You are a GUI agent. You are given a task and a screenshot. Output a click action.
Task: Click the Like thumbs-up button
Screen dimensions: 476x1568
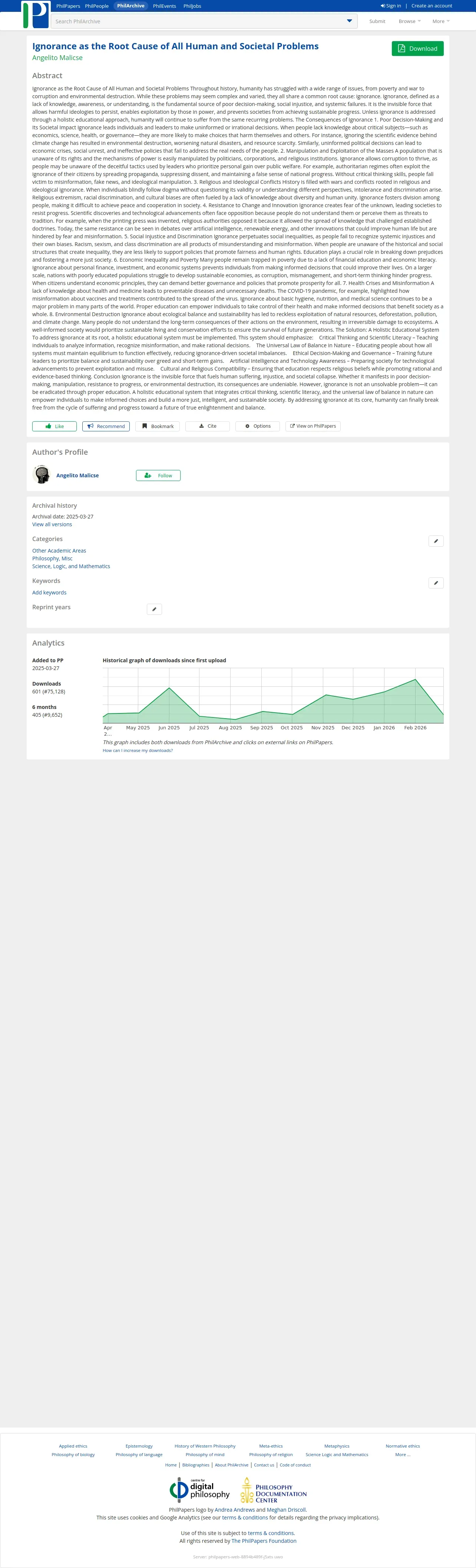pyautogui.click(x=54, y=426)
